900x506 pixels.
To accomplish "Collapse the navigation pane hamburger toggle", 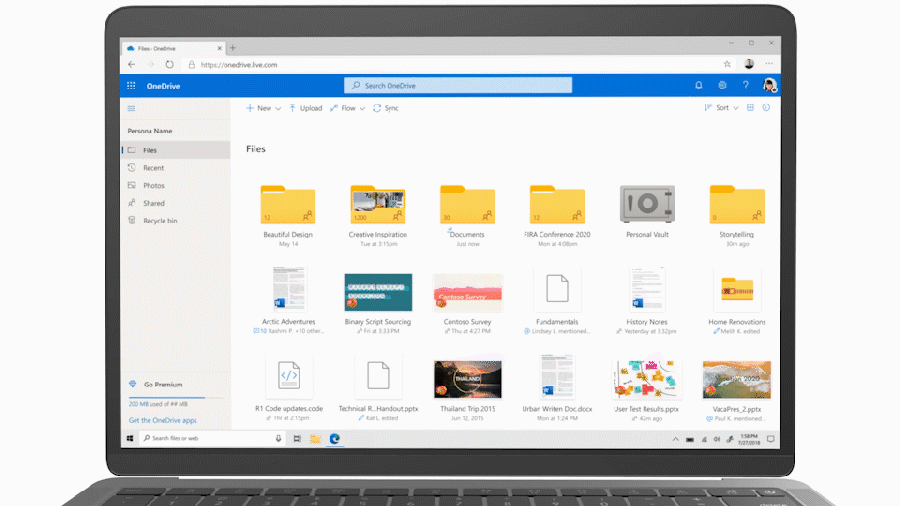I will pyautogui.click(x=131, y=108).
